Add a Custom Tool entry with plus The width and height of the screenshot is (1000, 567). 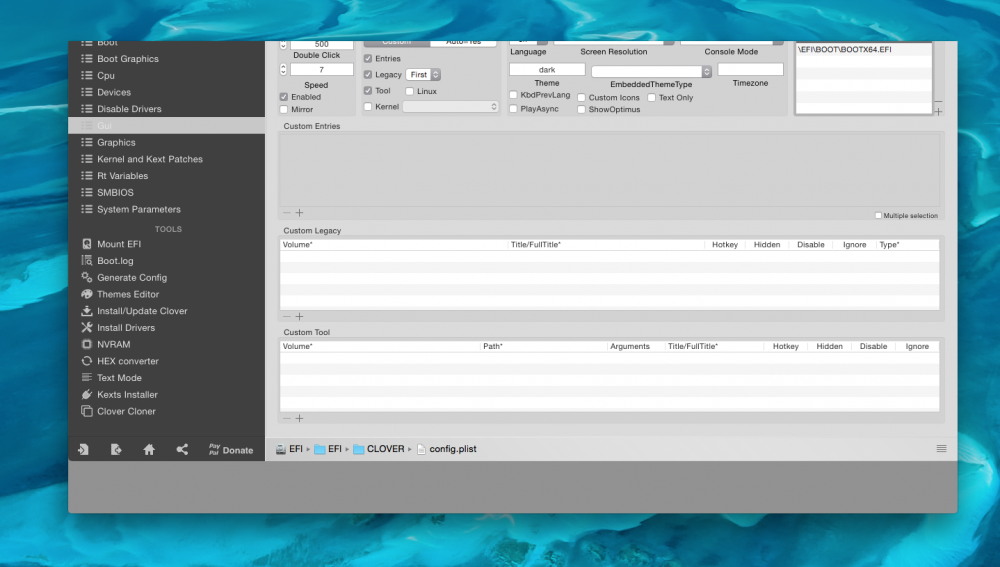click(x=299, y=418)
